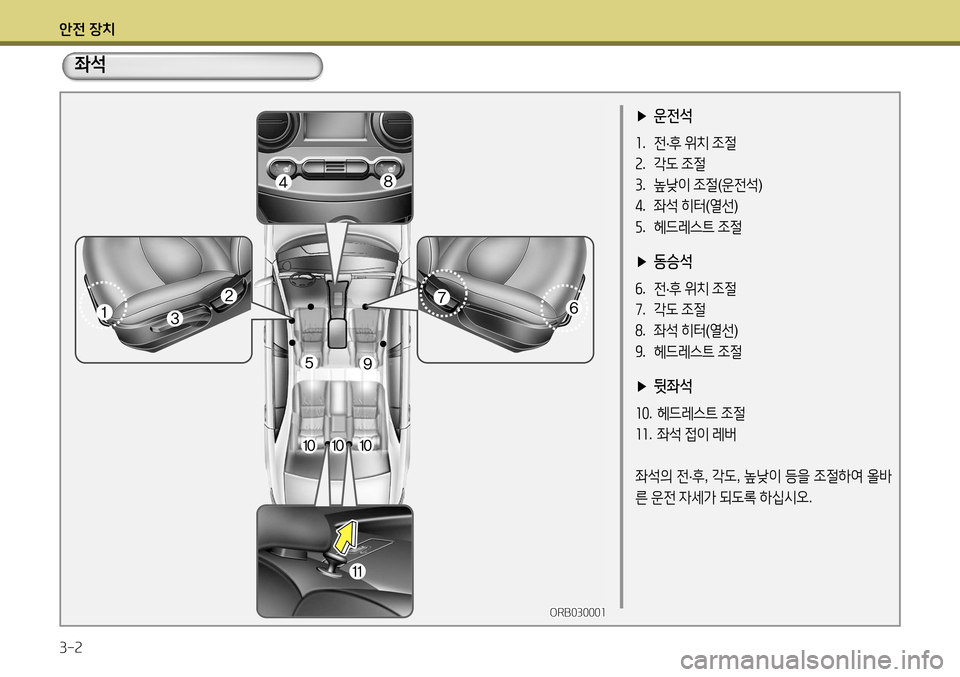Click callout number 8 on console image
The height and width of the screenshot is (677, 960).
pyautogui.click(x=388, y=181)
